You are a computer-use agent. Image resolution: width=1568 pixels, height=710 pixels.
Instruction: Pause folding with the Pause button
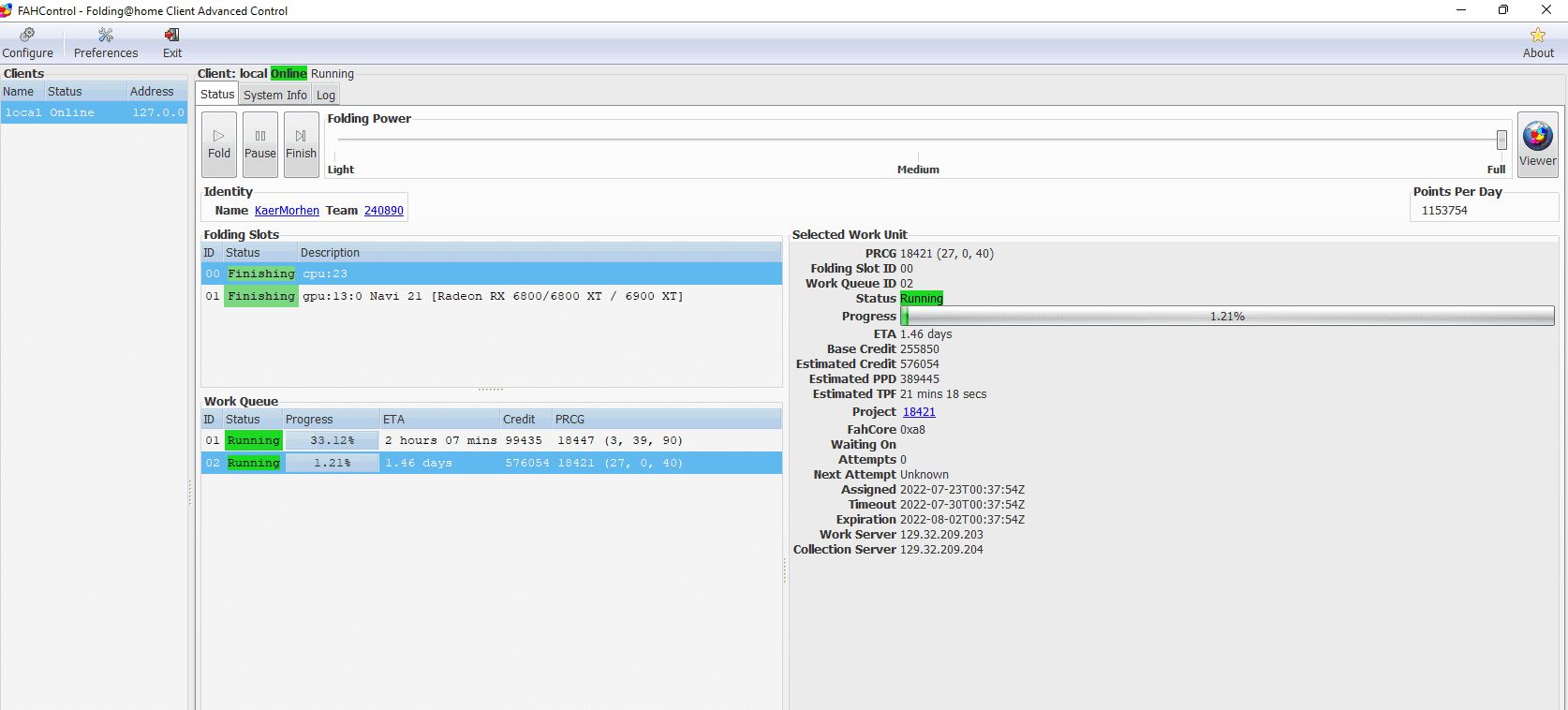pyautogui.click(x=260, y=144)
